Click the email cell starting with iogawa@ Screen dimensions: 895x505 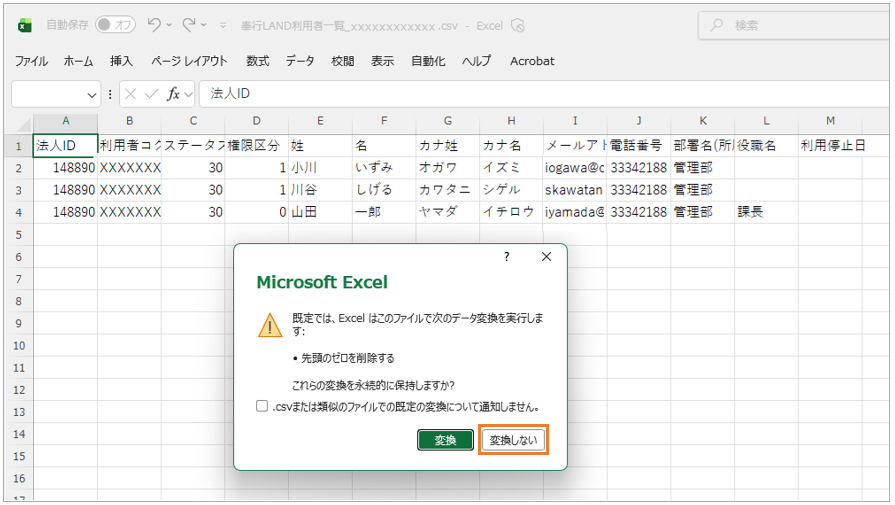click(575, 168)
